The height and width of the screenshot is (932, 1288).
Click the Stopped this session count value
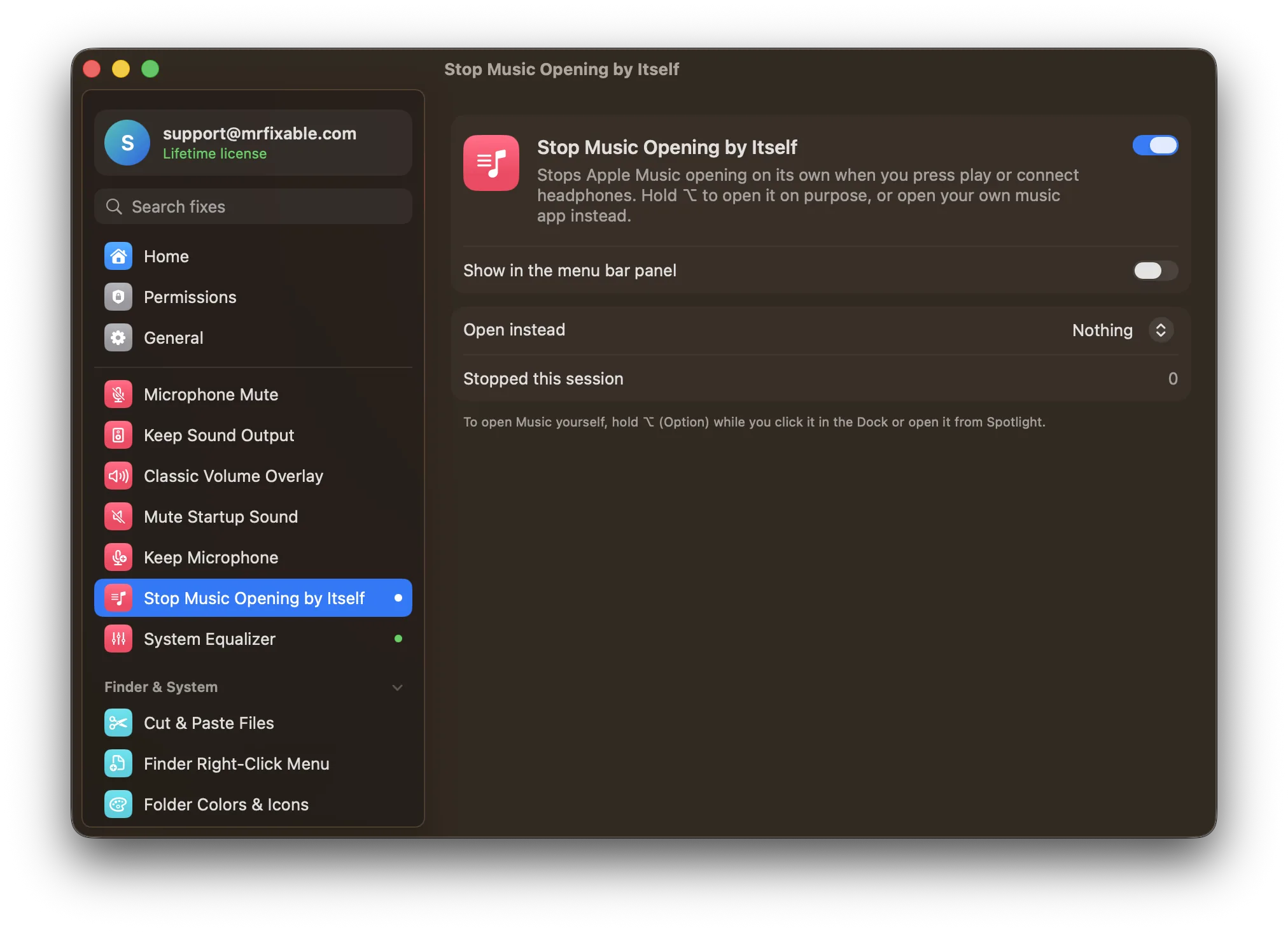1173,379
